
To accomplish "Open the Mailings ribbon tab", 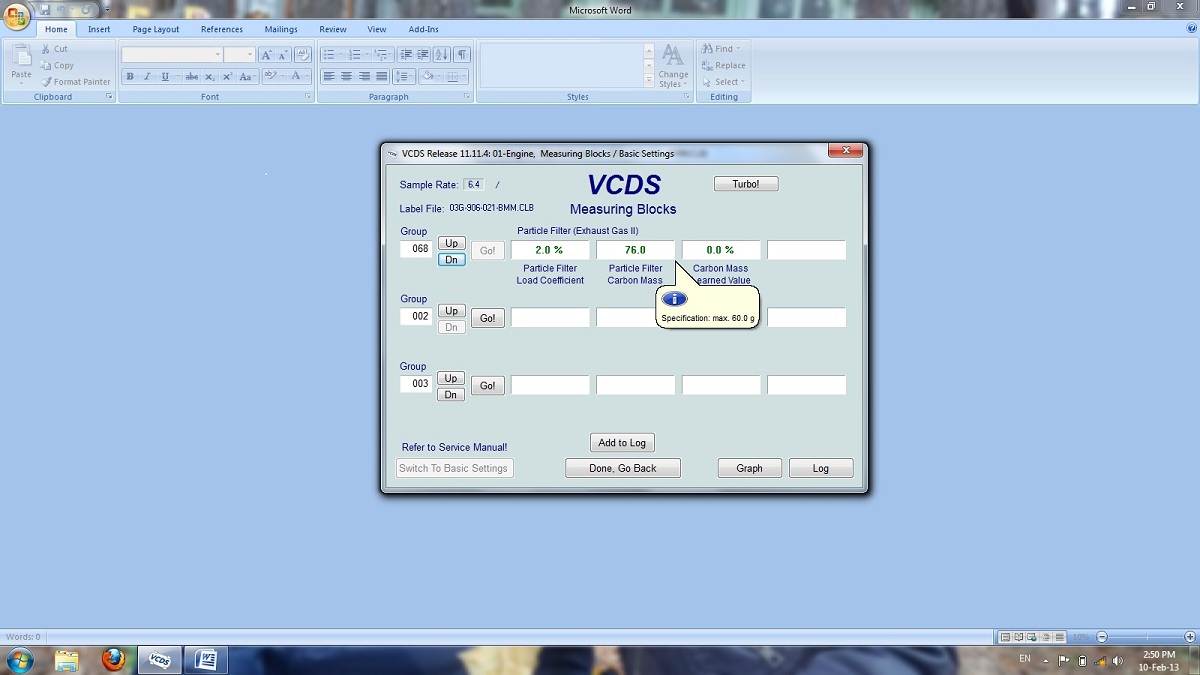I will (281, 29).
